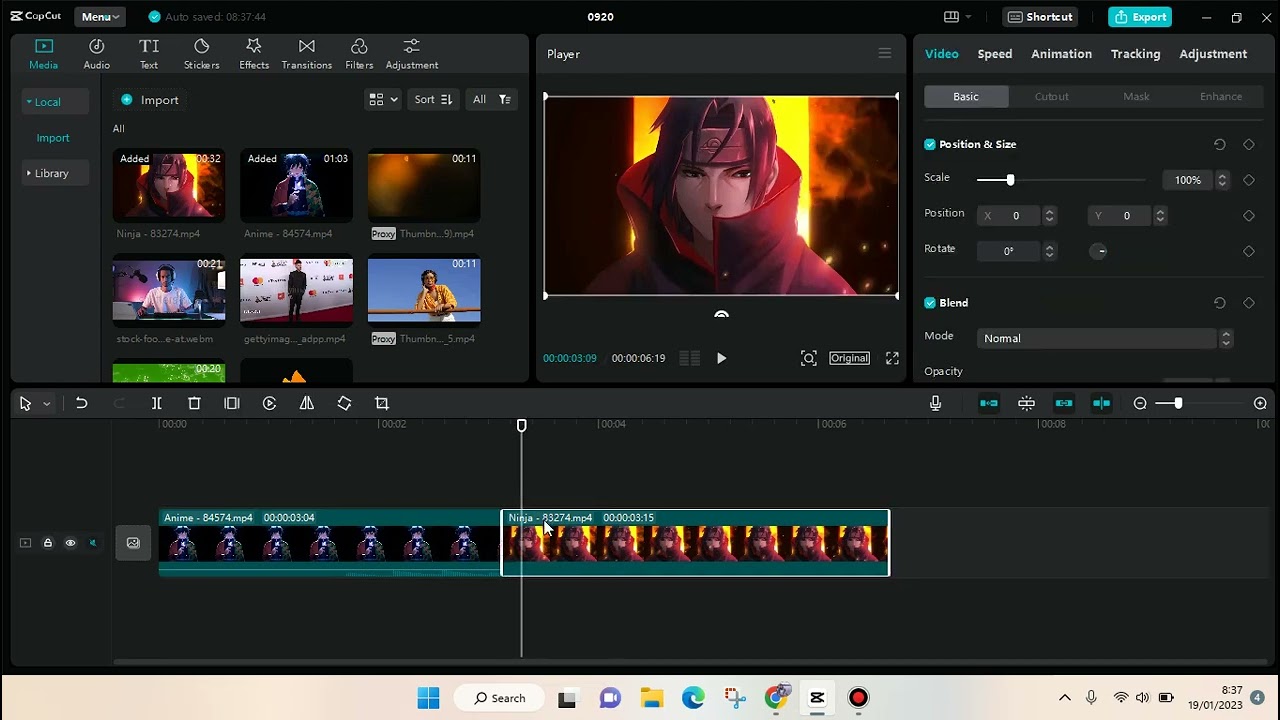Click the Delete icon in the timeline toolbar
The height and width of the screenshot is (720, 1280).
tap(193, 403)
